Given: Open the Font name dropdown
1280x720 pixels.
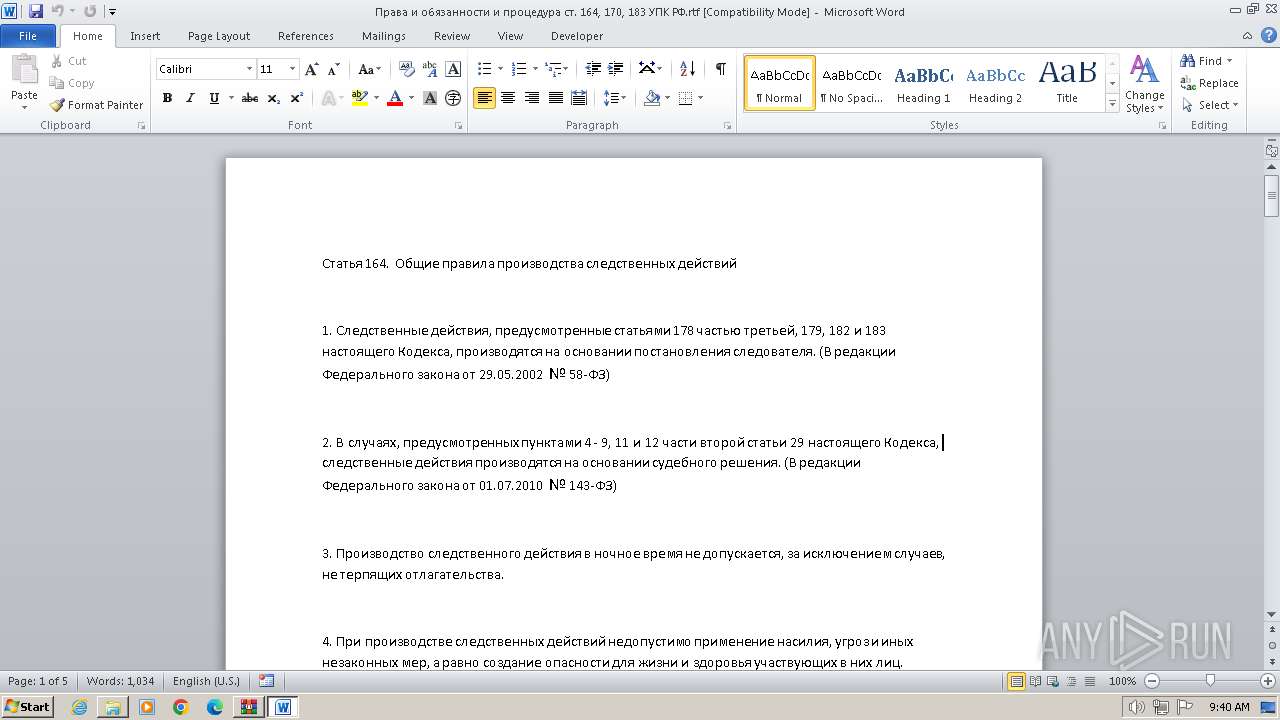Looking at the screenshot, I should click(249, 69).
